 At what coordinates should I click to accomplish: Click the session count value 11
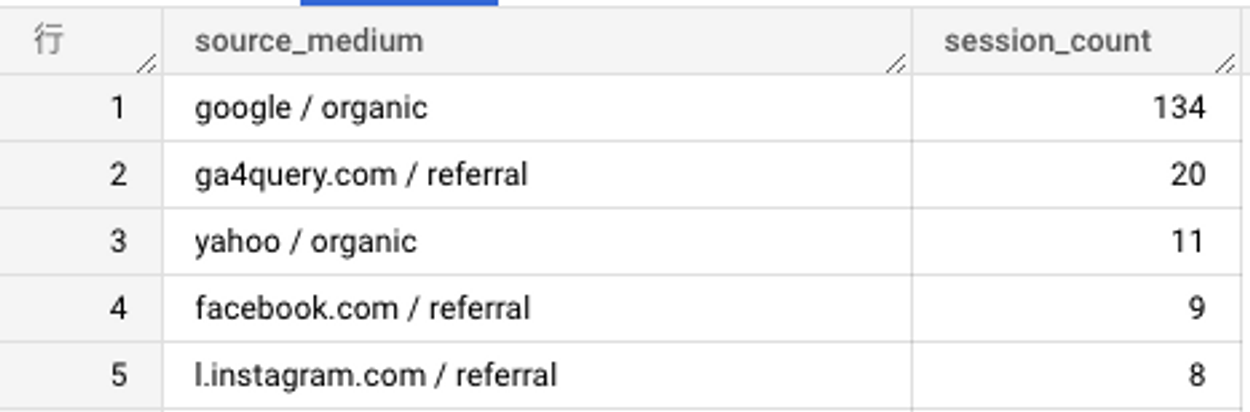[x=1188, y=241]
